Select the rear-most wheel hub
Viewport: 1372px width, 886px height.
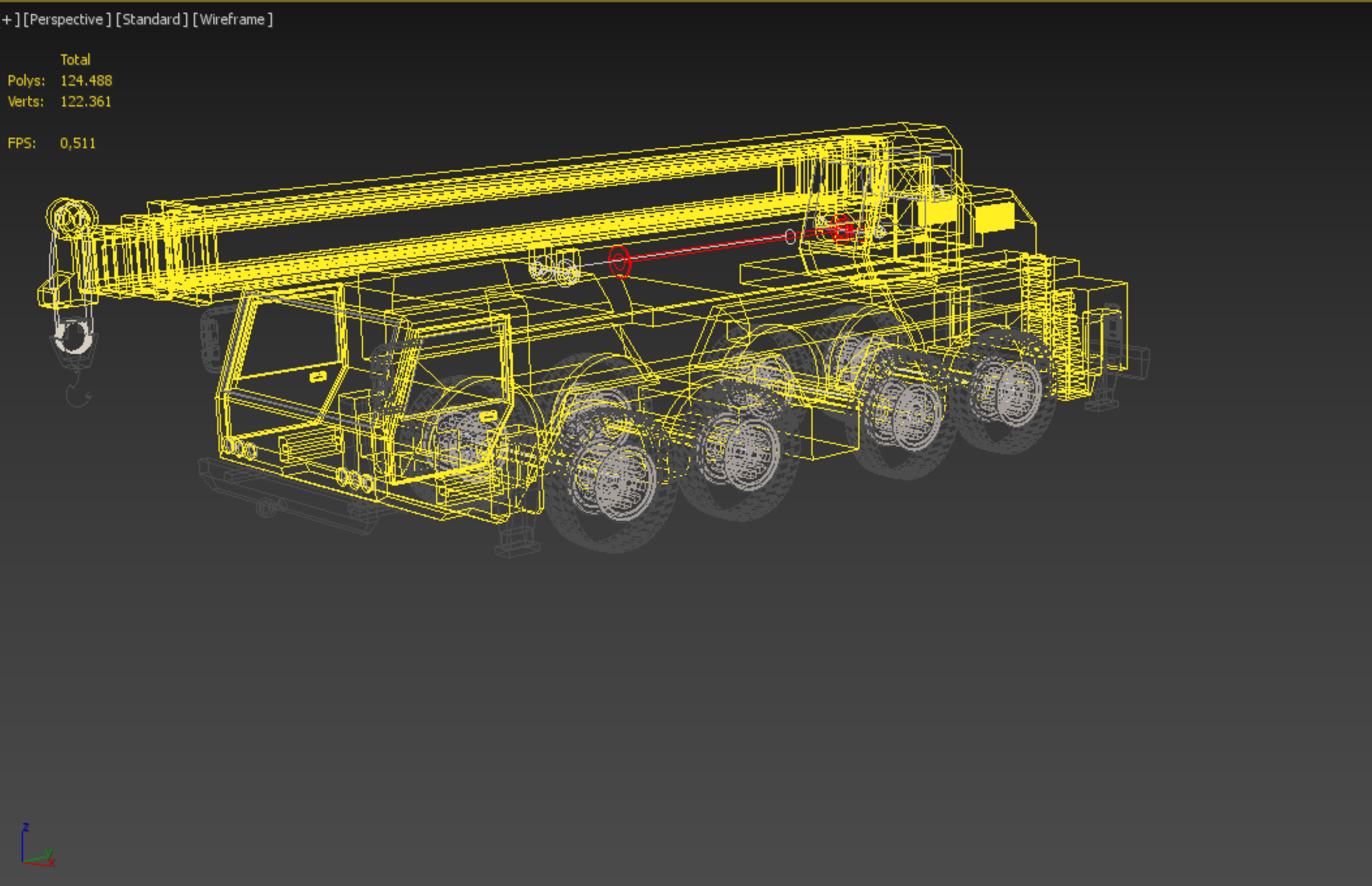(x=1019, y=395)
